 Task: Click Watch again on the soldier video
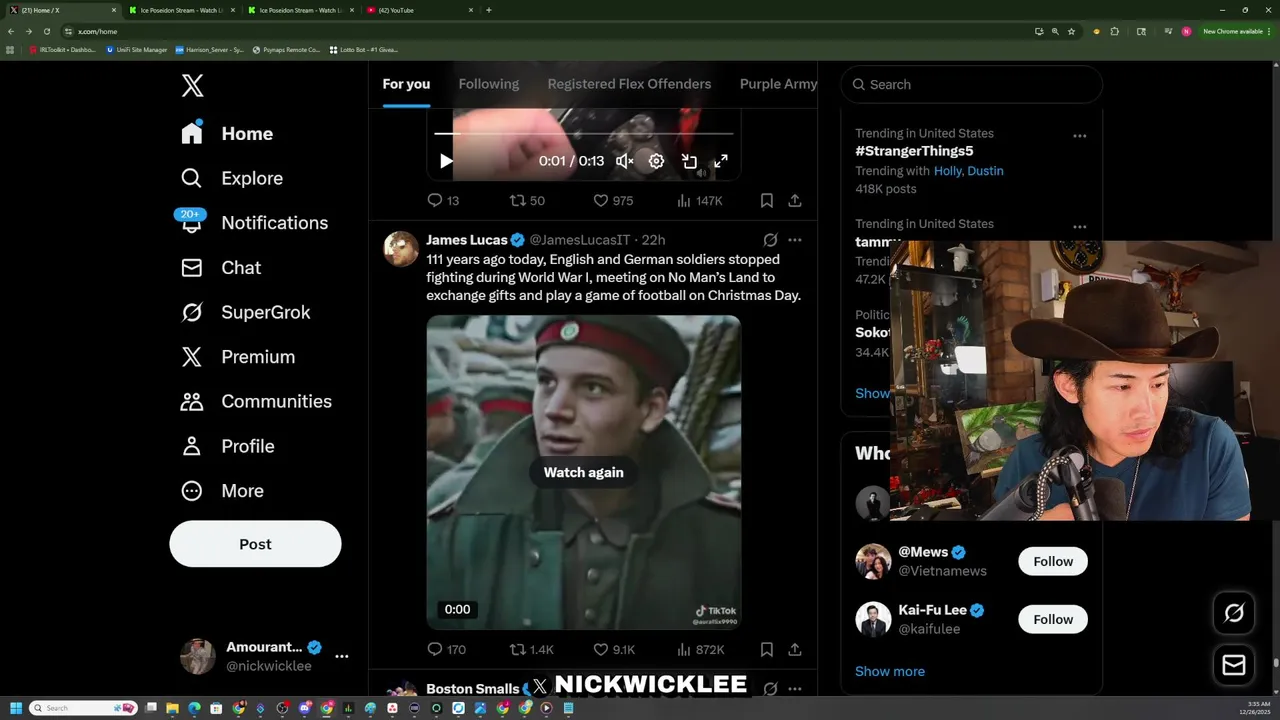(x=584, y=472)
